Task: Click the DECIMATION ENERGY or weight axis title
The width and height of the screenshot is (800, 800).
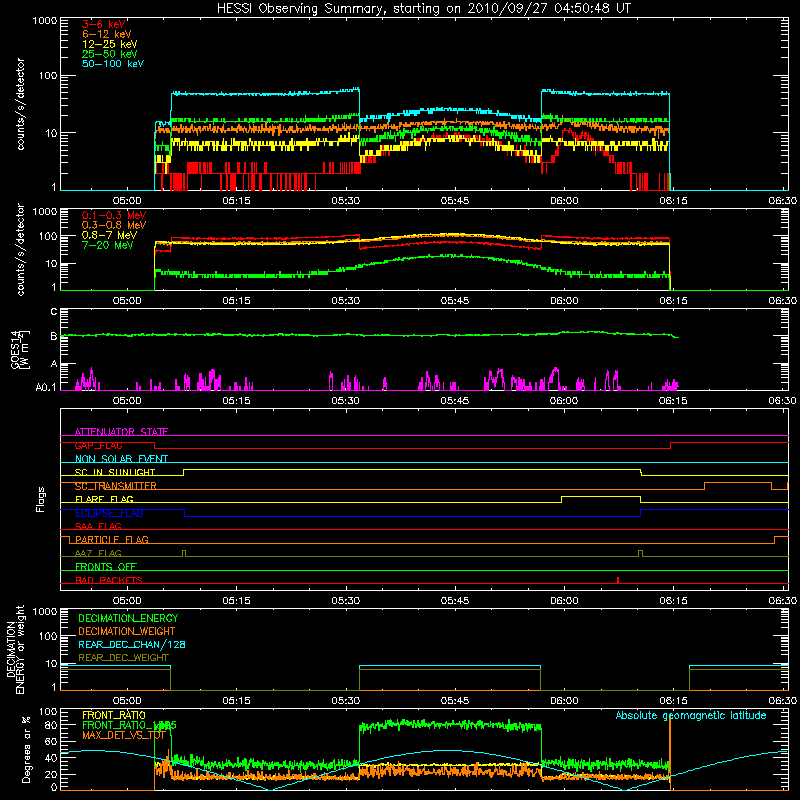Action: tap(15, 649)
